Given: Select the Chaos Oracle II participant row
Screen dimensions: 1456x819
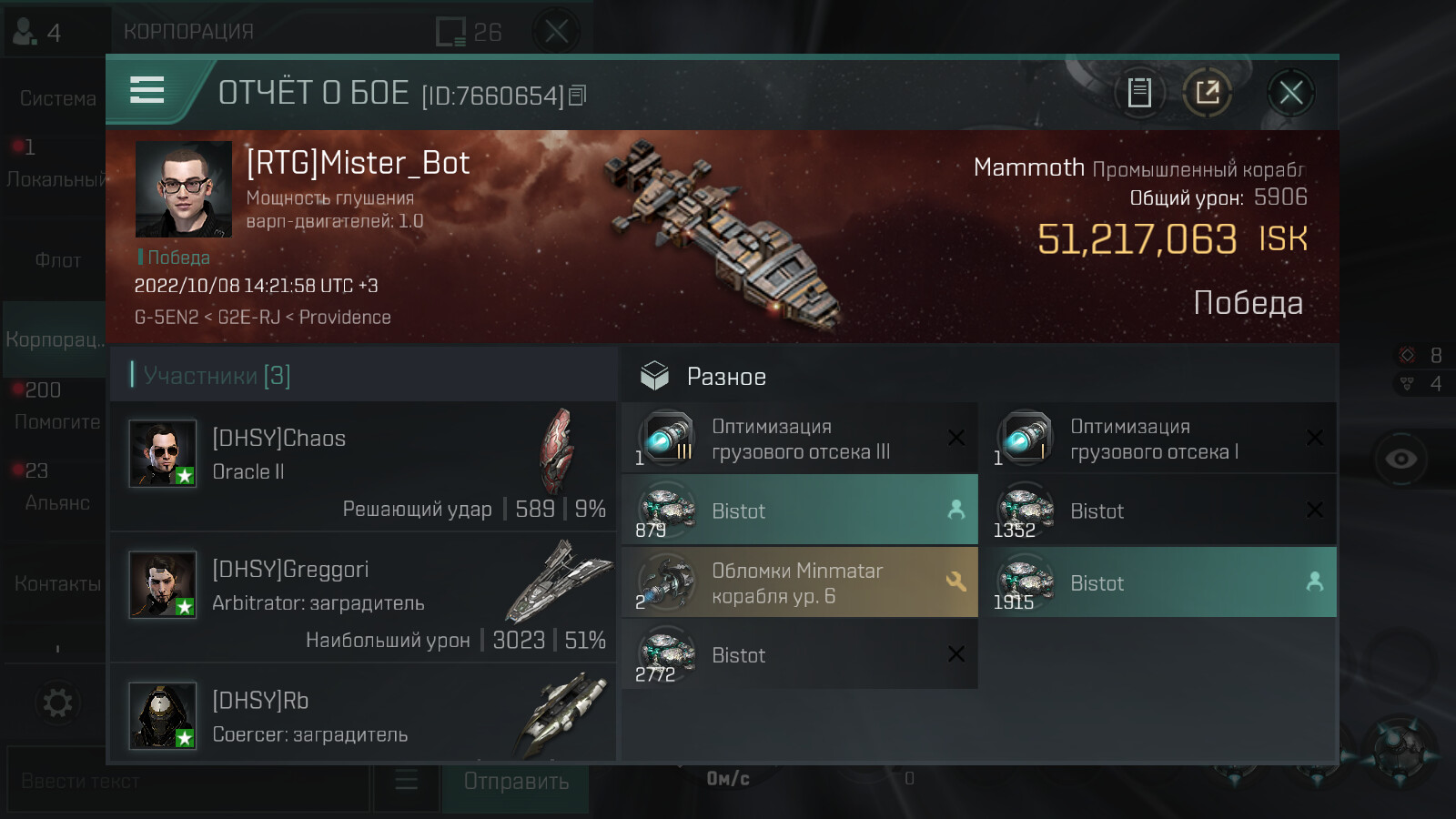Looking at the screenshot, I should point(364,467).
